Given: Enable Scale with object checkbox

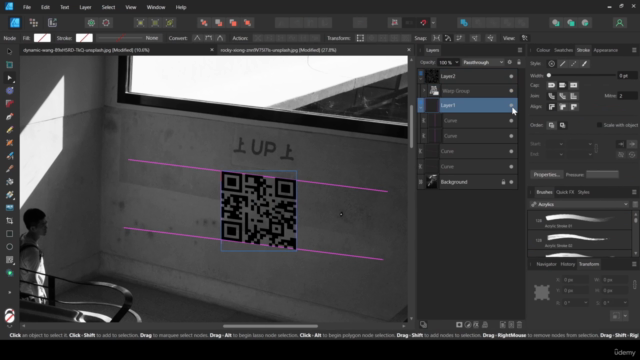Looking at the screenshot, I should coord(599,125).
